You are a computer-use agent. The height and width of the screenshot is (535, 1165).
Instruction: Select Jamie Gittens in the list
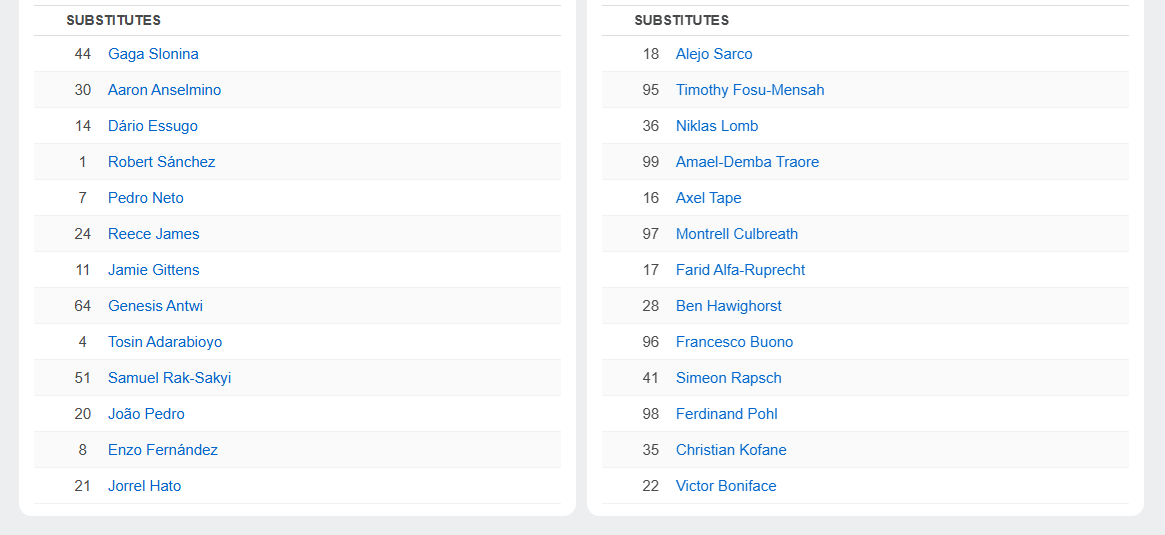click(153, 270)
